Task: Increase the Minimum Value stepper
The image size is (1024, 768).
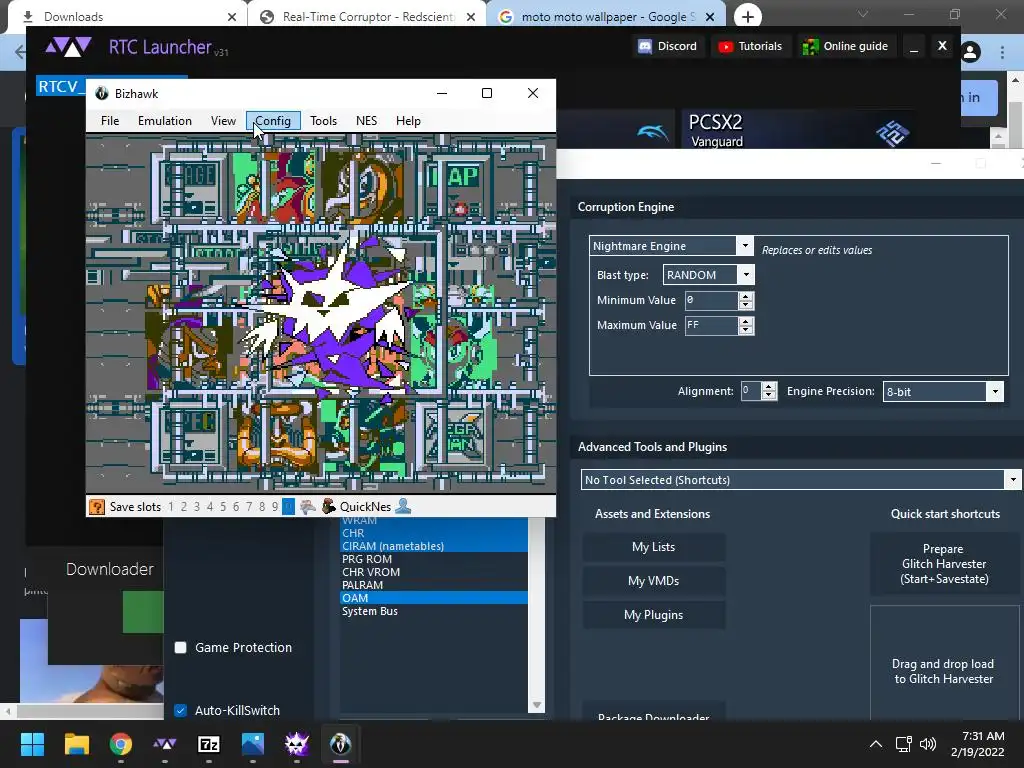Action: (x=746, y=296)
